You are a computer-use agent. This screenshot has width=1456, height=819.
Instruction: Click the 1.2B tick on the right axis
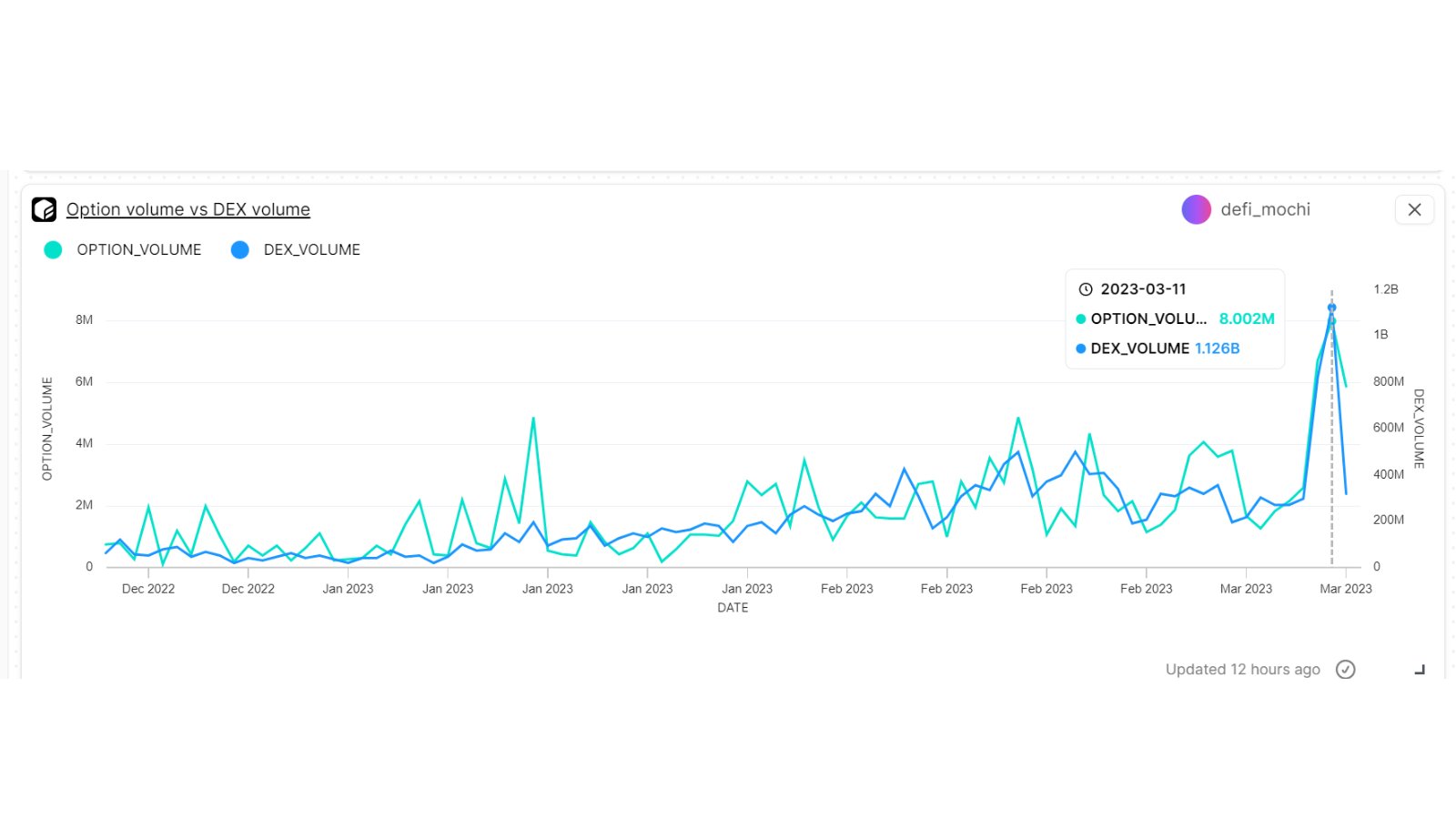tap(1385, 289)
